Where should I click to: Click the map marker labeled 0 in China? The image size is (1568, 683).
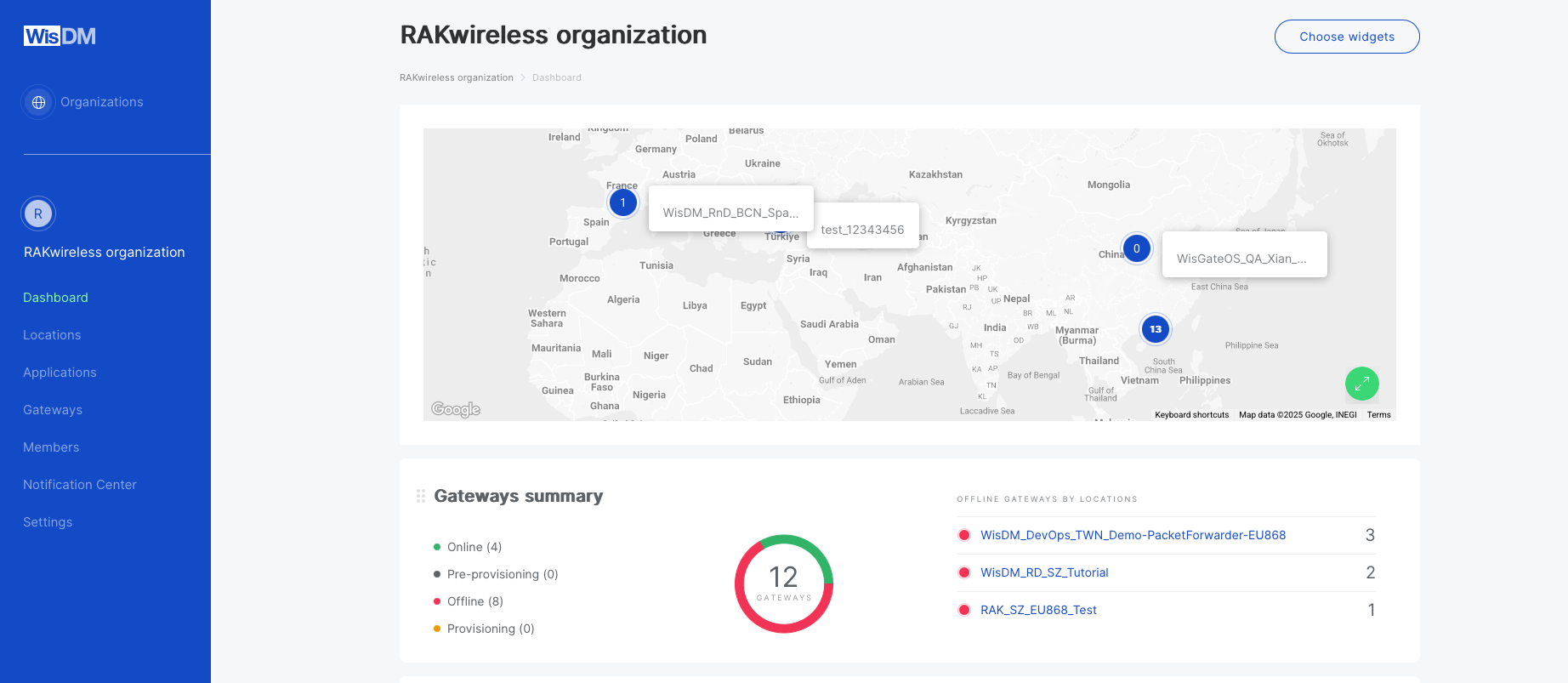tap(1137, 248)
